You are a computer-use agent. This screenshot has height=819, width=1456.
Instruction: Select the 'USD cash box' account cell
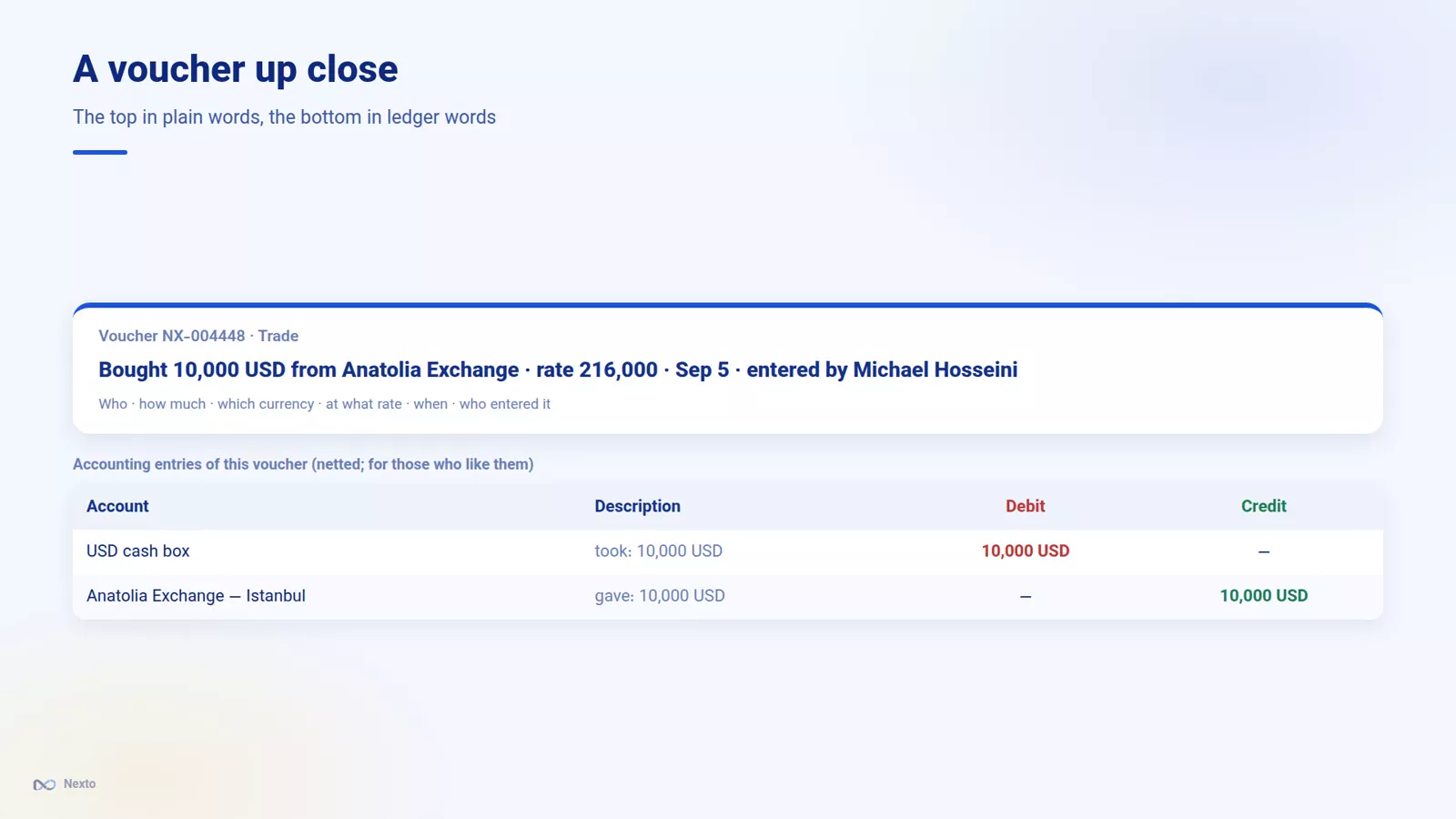pos(138,551)
